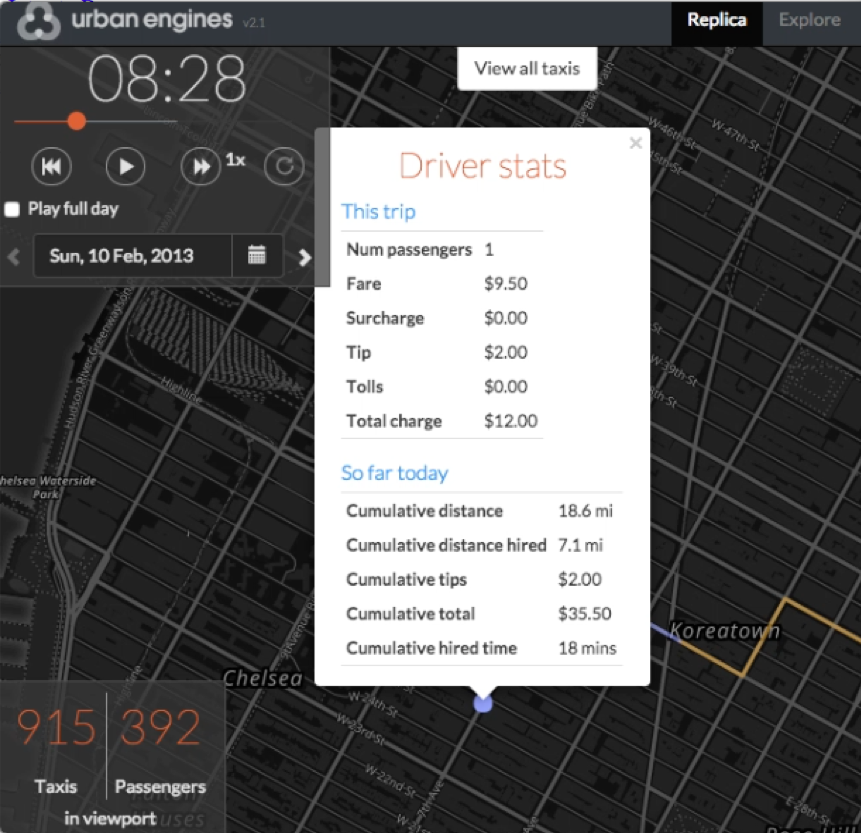The height and width of the screenshot is (833, 861).
Task: Click the fast-forward button
Action: coord(201,166)
